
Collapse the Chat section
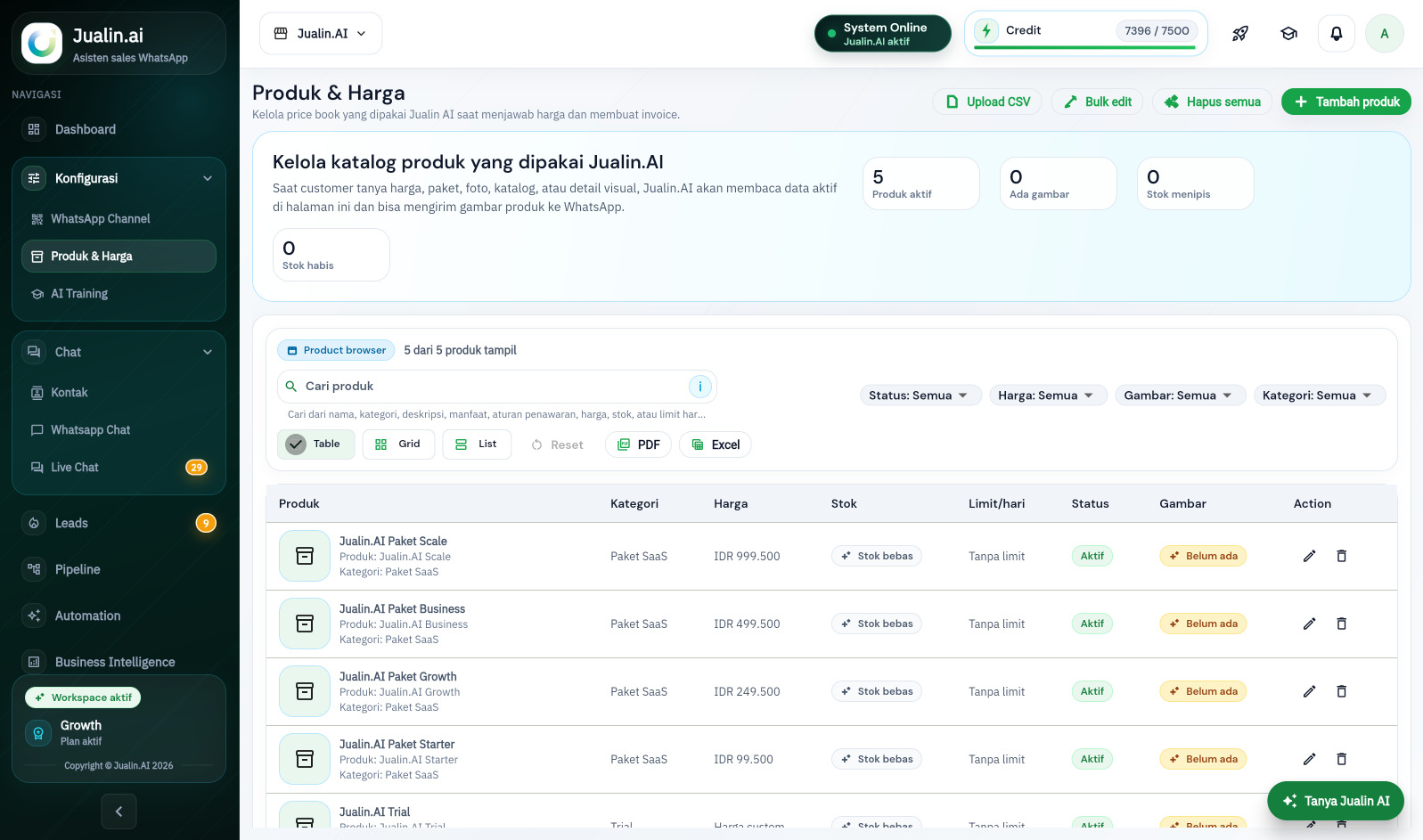[x=119, y=352]
